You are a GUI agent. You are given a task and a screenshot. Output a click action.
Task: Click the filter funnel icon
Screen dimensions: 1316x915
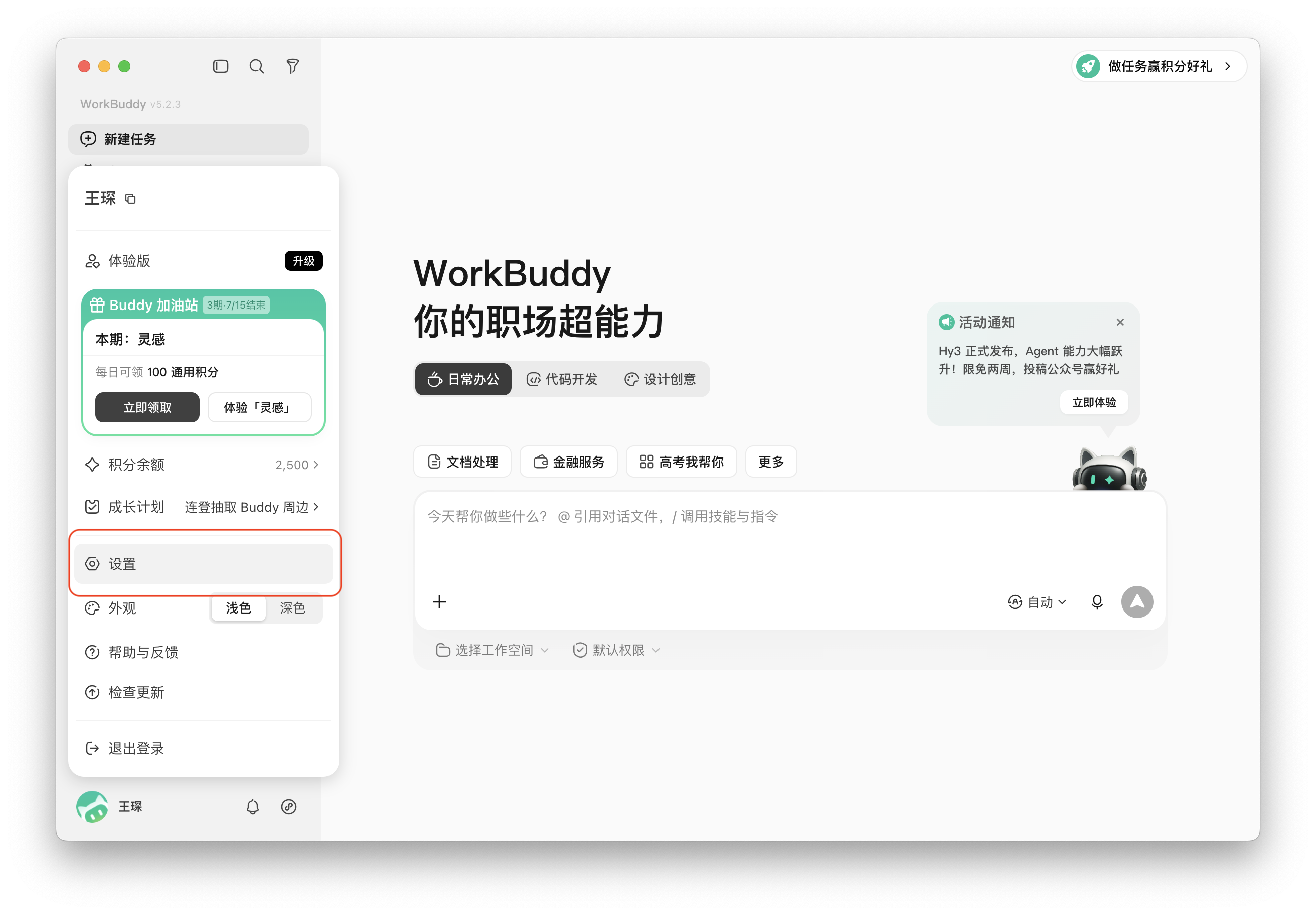point(293,67)
